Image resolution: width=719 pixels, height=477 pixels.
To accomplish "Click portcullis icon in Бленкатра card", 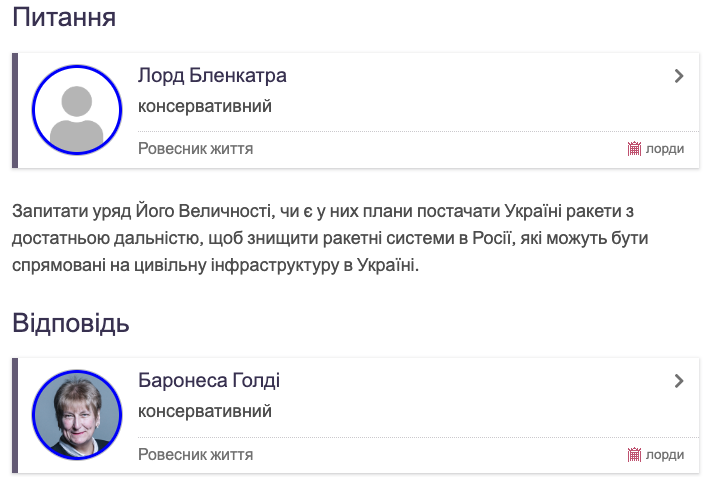I will click(634, 149).
